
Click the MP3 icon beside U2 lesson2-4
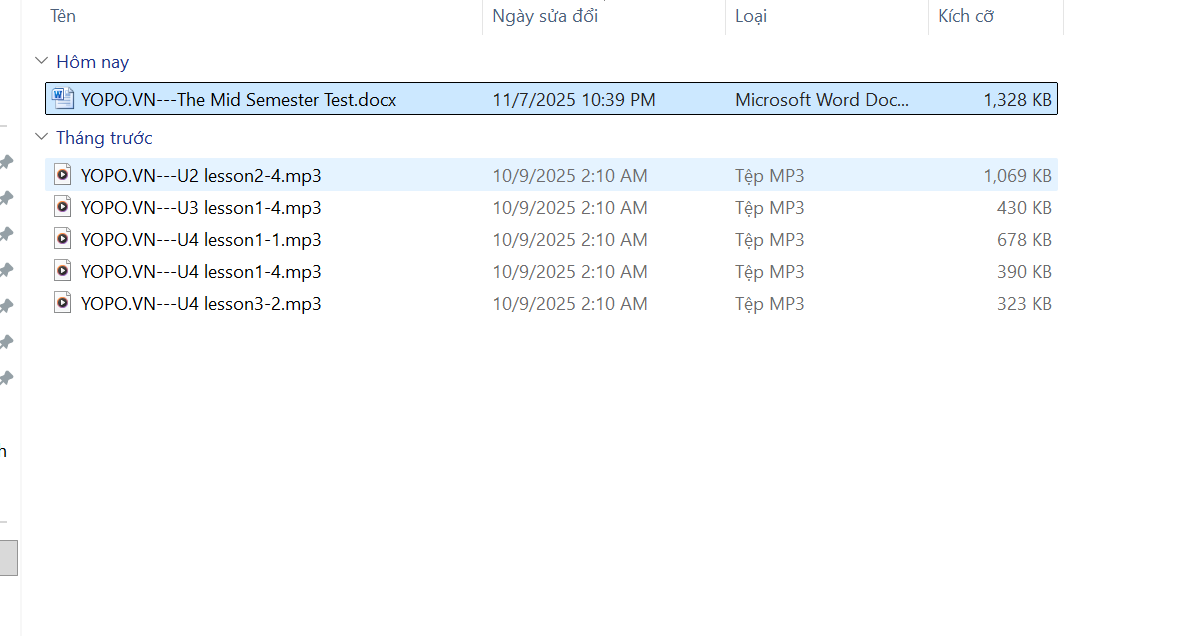point(63,175)
